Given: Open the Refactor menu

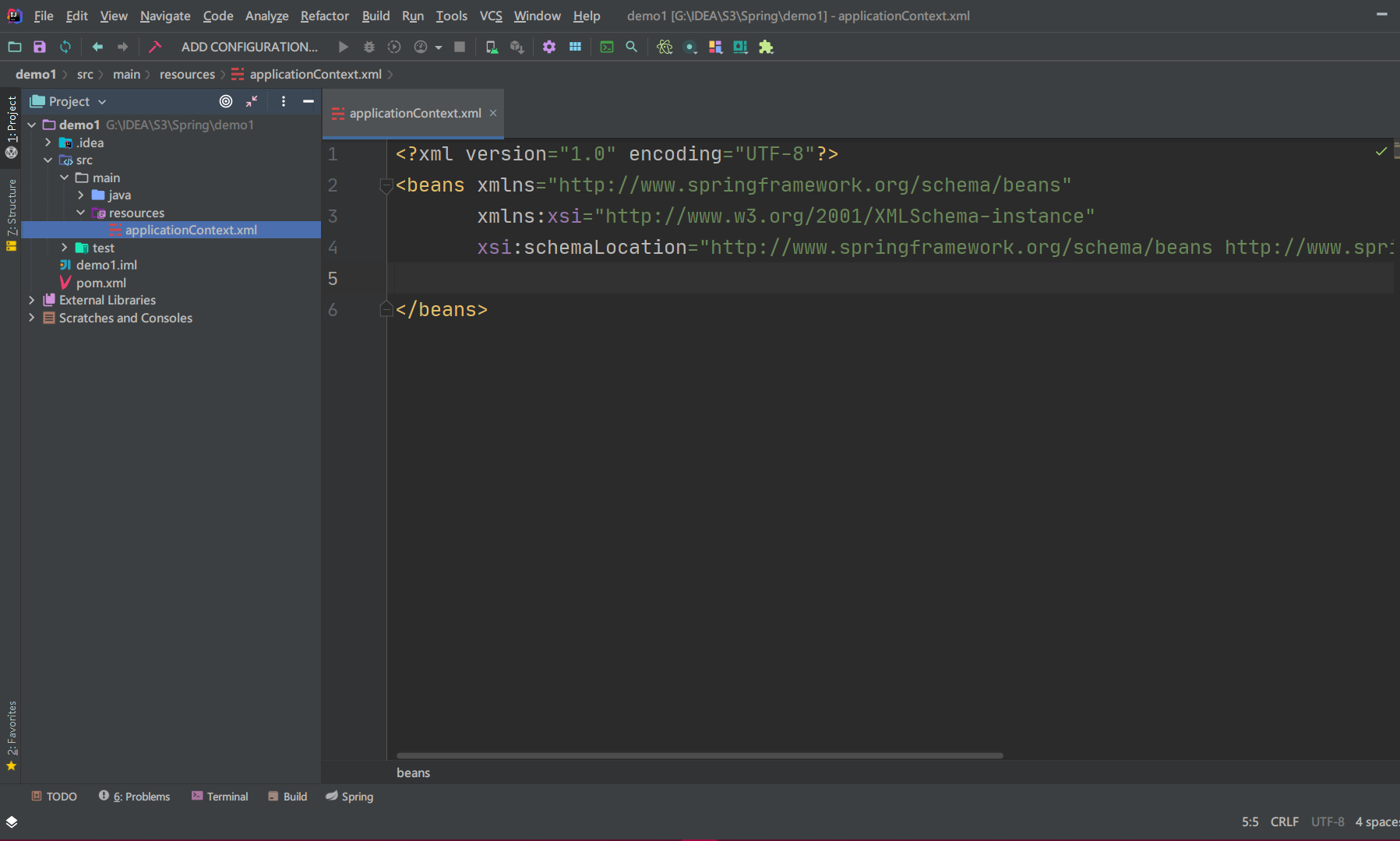Looking at the screenshot, I should click(x=324, y=16).
